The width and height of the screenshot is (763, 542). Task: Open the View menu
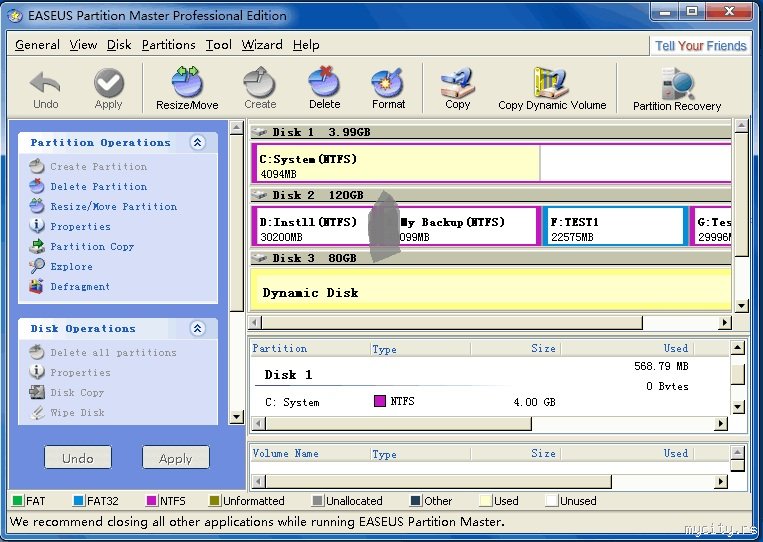(83, 45)
